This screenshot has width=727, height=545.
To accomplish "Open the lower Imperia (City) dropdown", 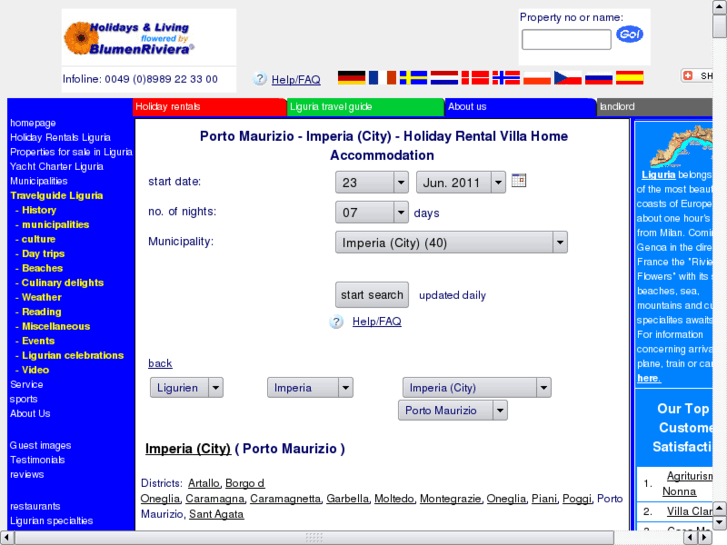I will [x=477, y=388].
